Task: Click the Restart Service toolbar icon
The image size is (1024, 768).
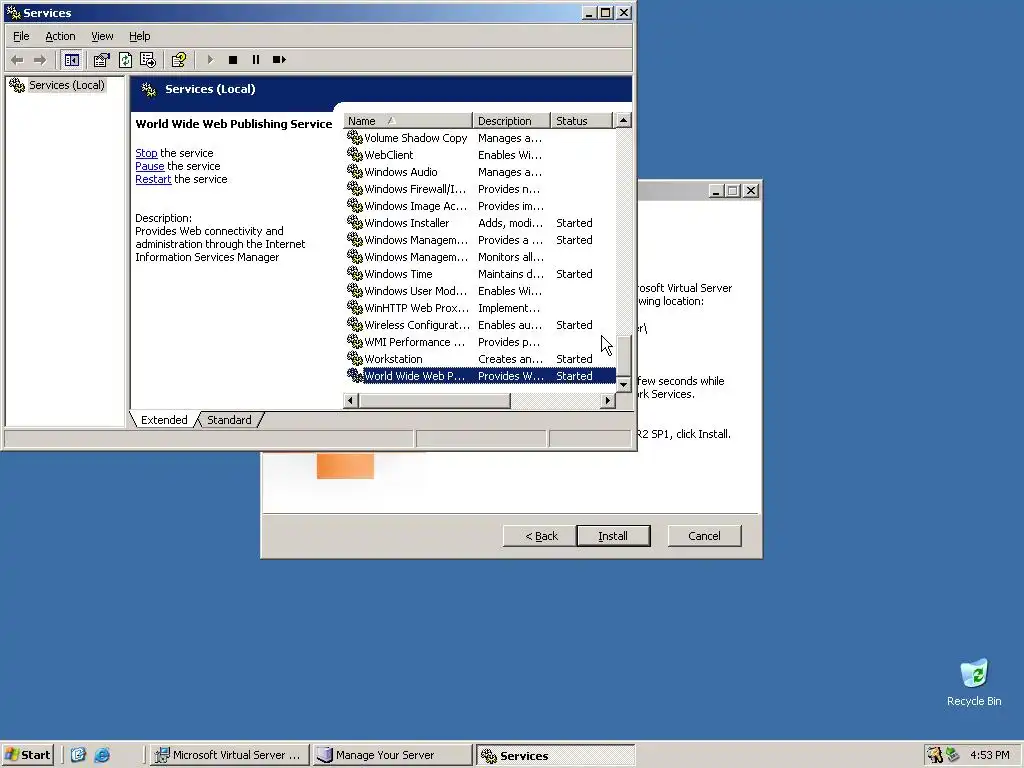Action: [280, 60]
